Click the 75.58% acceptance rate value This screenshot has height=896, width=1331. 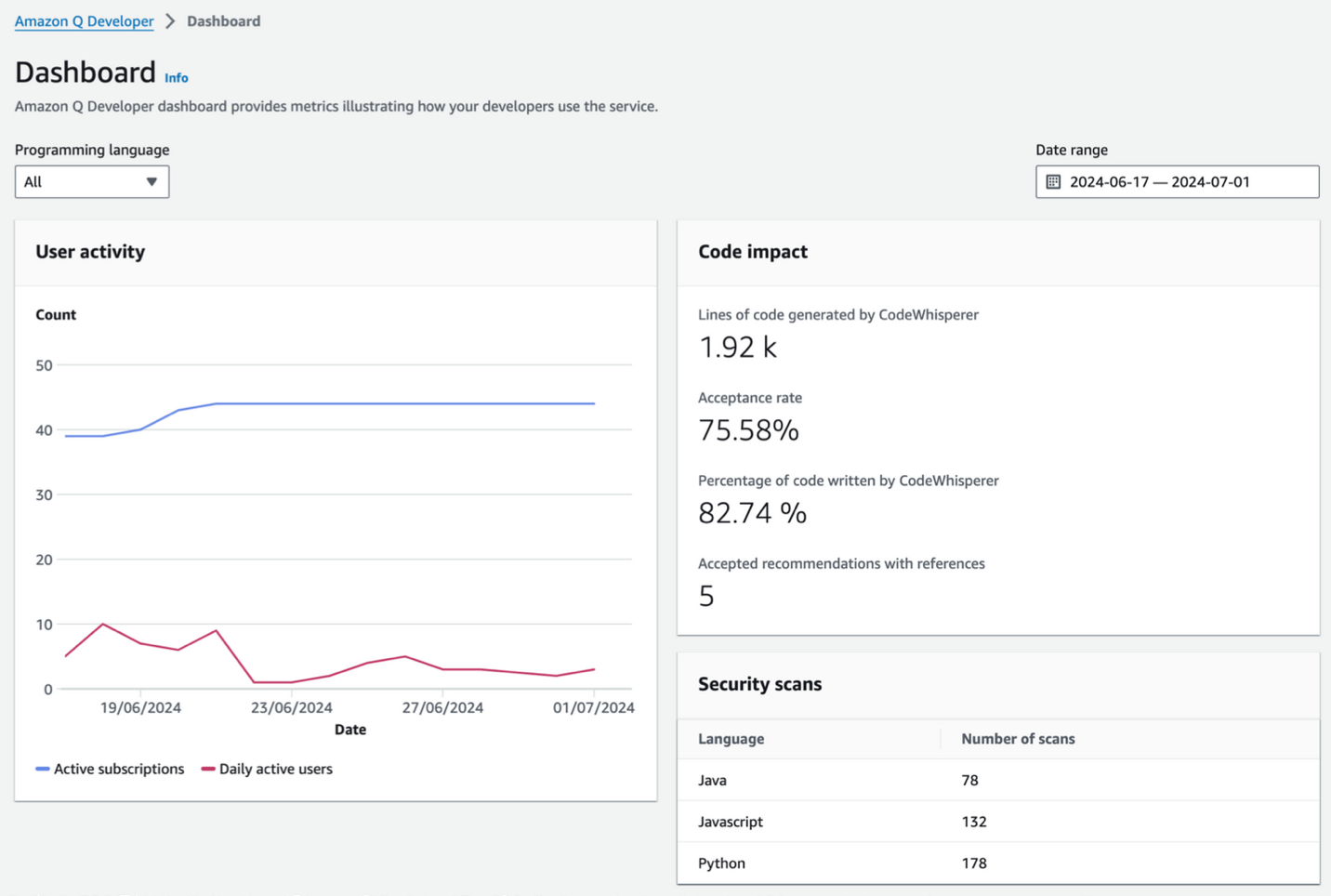click(x=748, y=430)
